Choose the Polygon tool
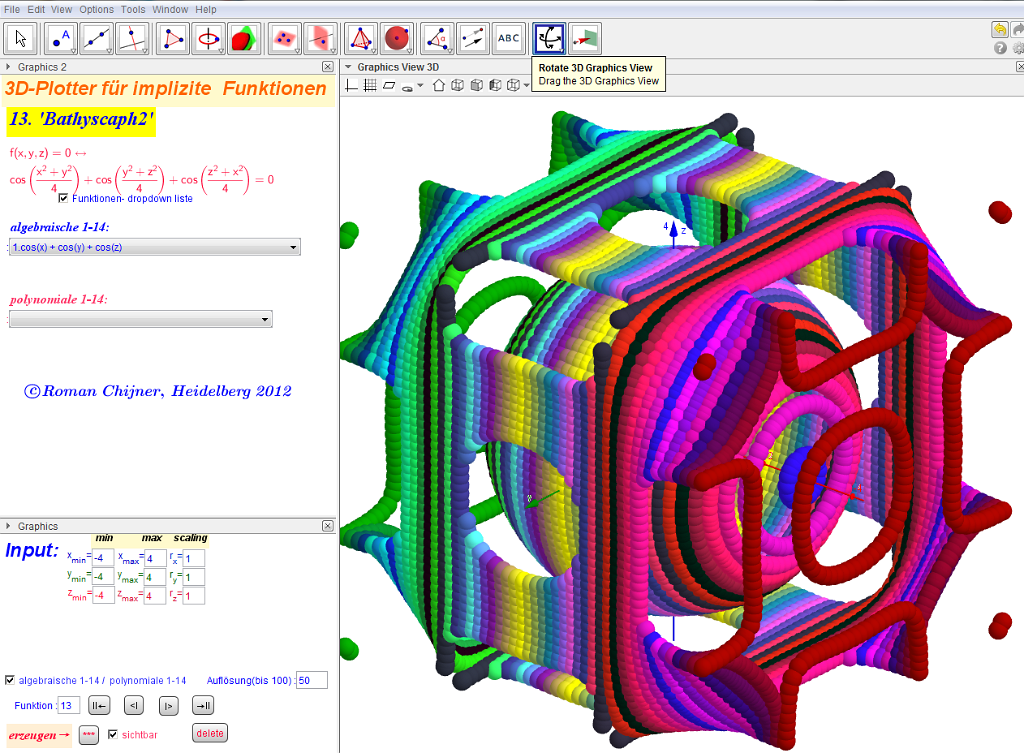 tap(174, 38)
